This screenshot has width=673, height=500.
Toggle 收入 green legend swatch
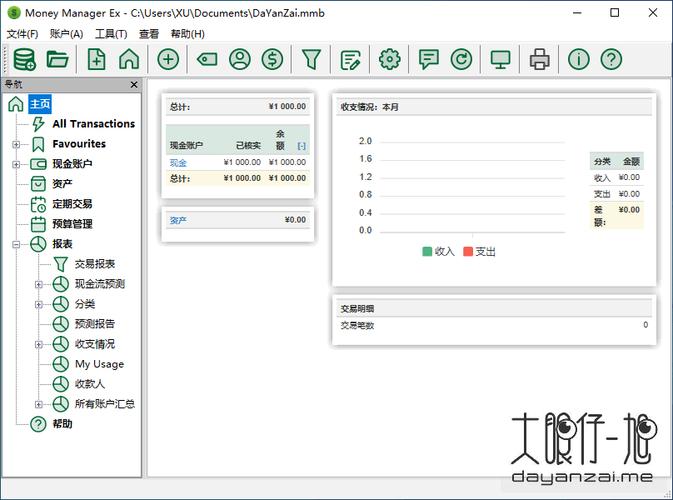[x=427, y=251]
